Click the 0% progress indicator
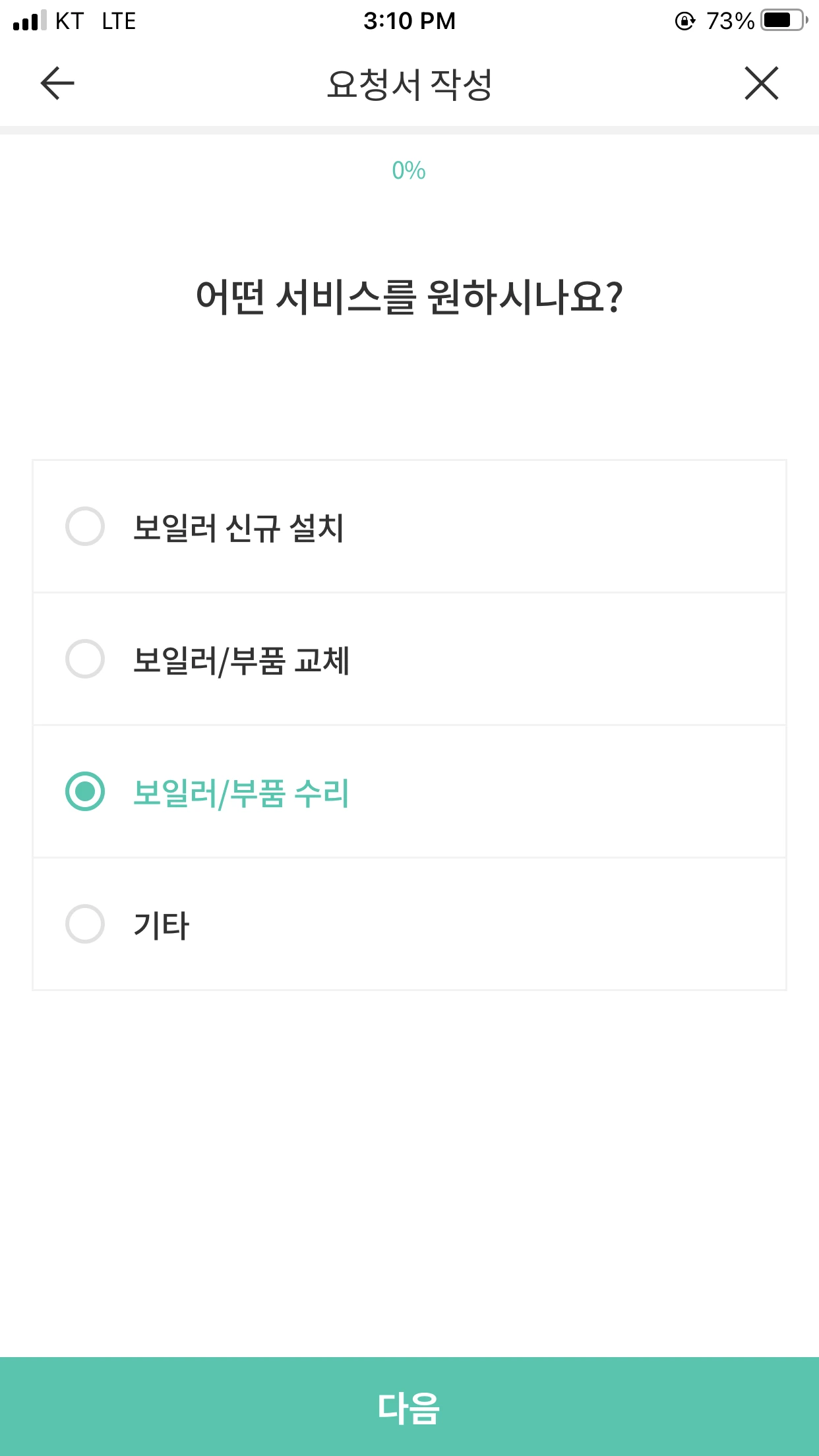This screenshot has height=1456, width=819. click(409, 171)
